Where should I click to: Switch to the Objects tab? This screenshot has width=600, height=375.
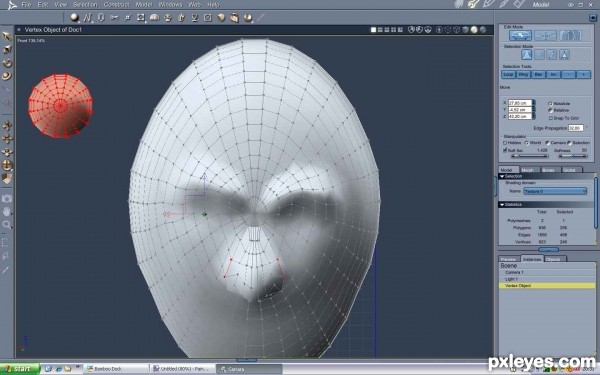pyautogui.click(x=553, y=259)
